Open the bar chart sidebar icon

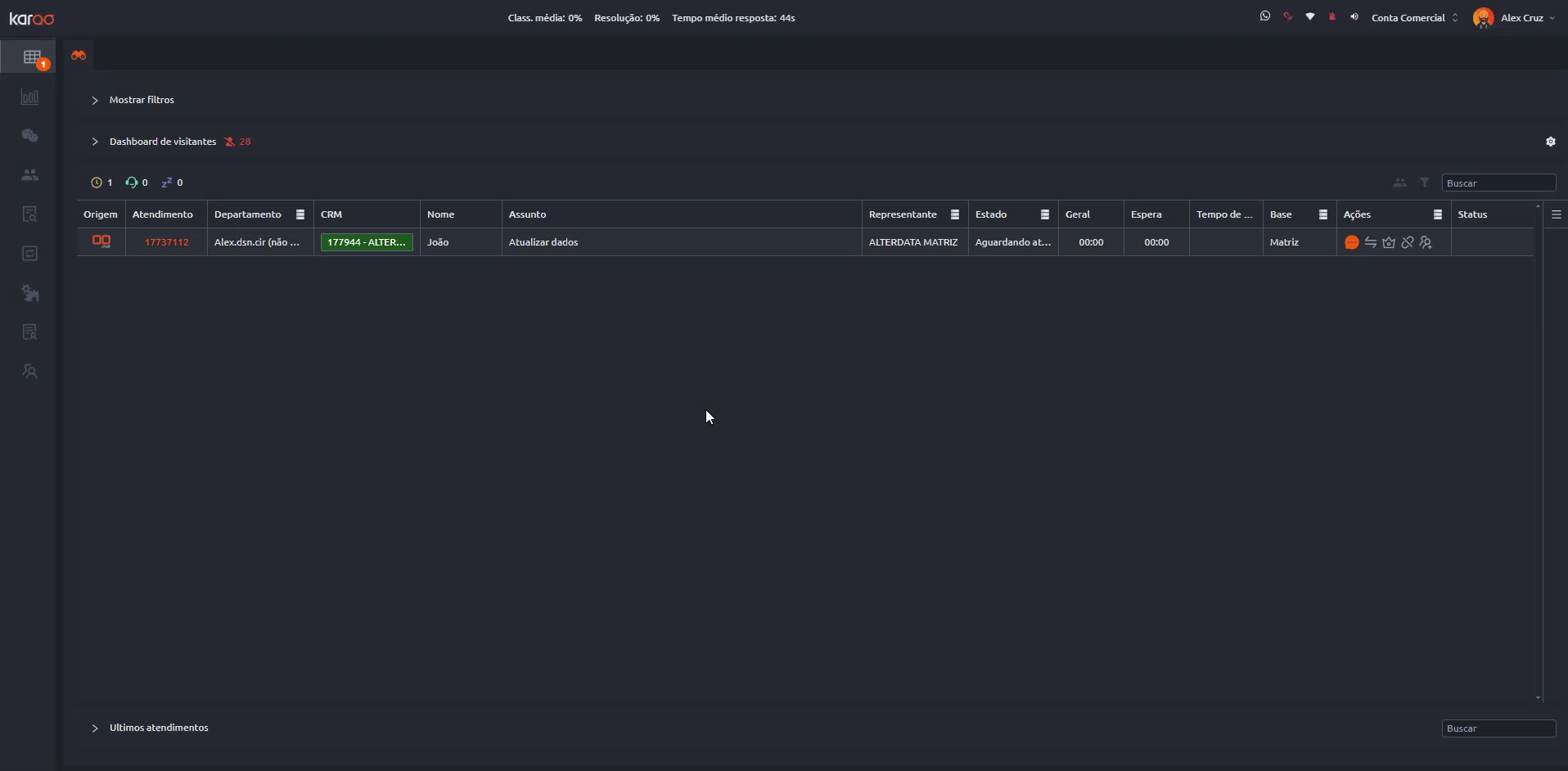pos(30,97)
